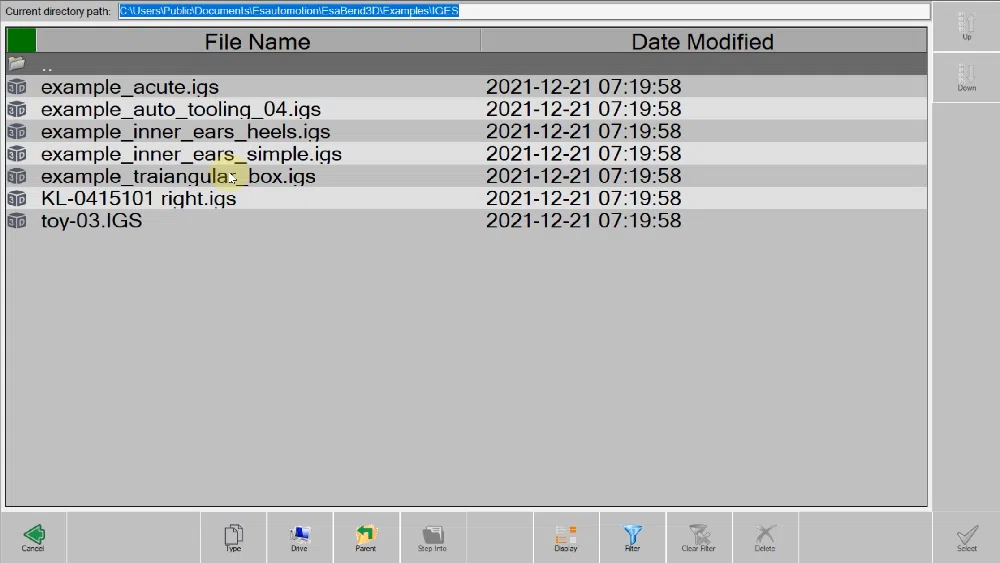1000x563 pixels.
Task: Click file icon beside toy-03.IGS
Action: coord(17,221)
